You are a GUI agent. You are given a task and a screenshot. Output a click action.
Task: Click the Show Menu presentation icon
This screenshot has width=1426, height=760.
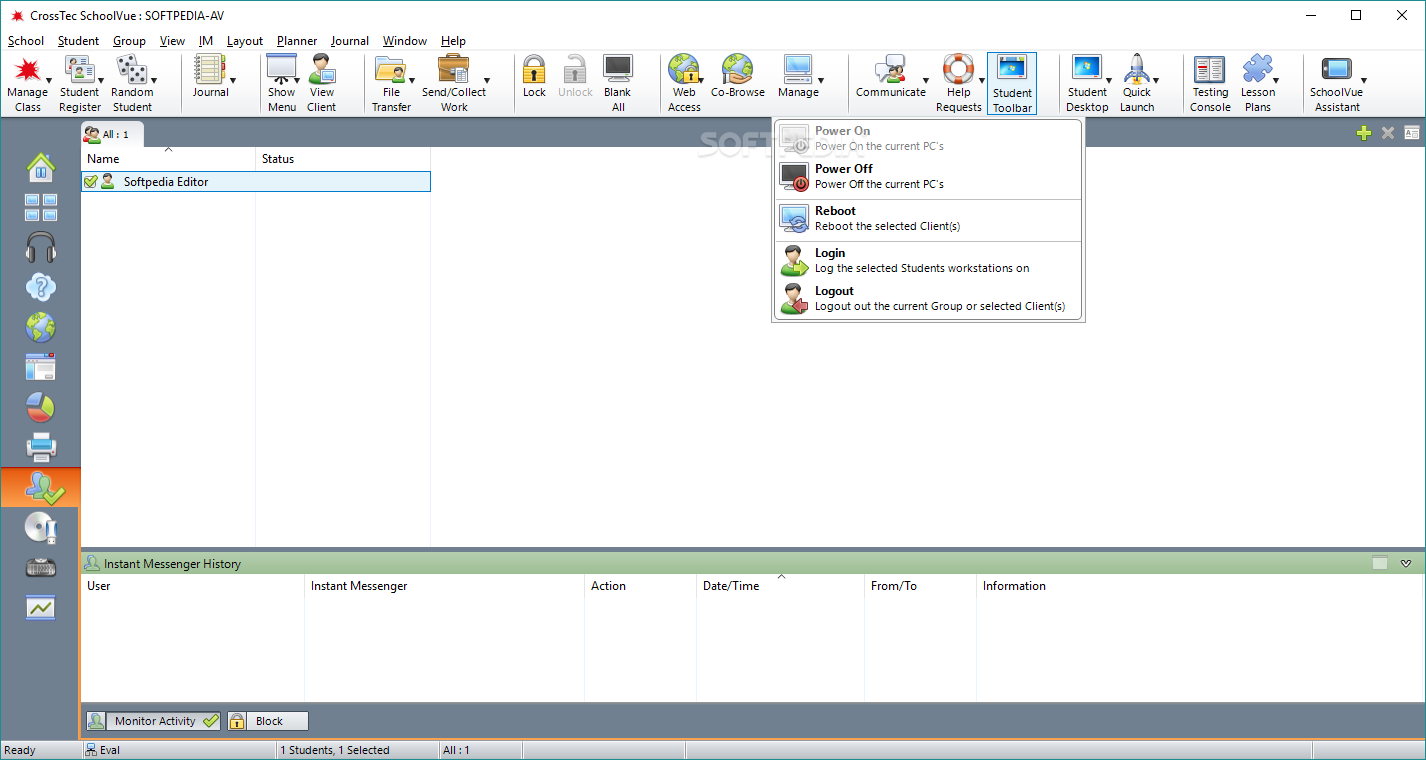[281, 70]
